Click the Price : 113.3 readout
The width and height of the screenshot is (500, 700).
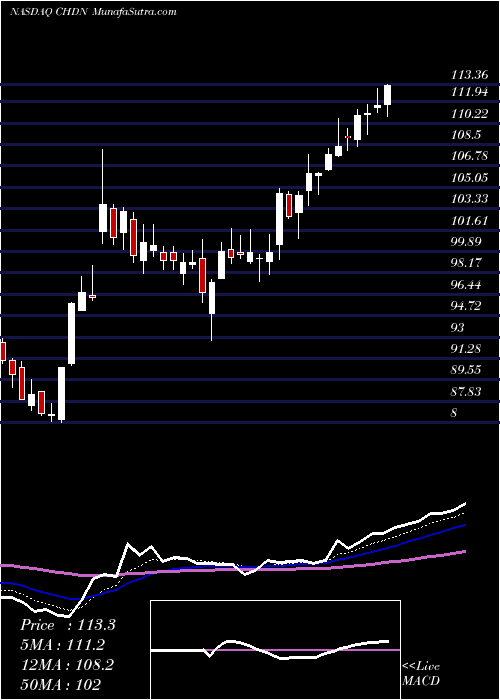tap(68, 625)
